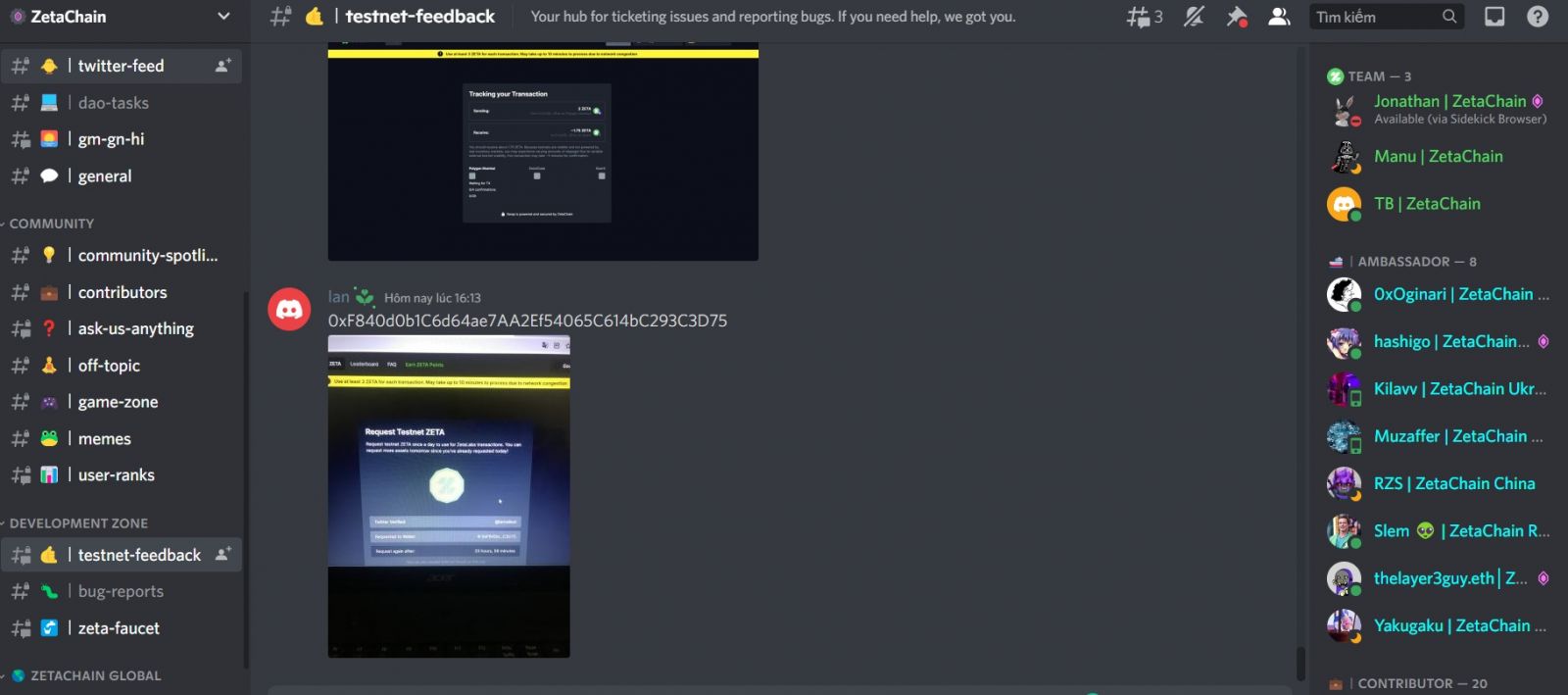Open the Tracking your Transaction image attachment
Image resolution: width=1568 pixels, height=695 pixels.
(x=543, y=153)
